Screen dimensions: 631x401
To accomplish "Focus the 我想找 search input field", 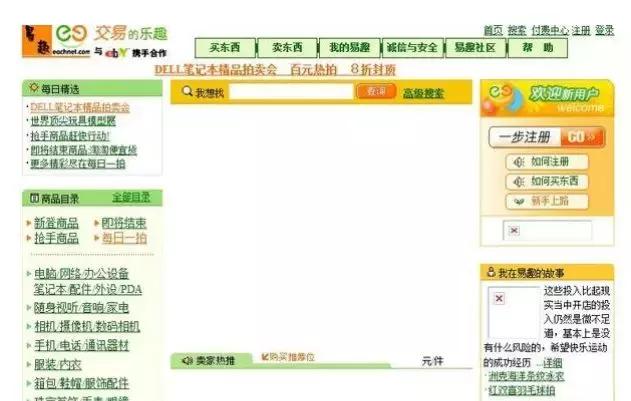I will [x=291, y=92].
